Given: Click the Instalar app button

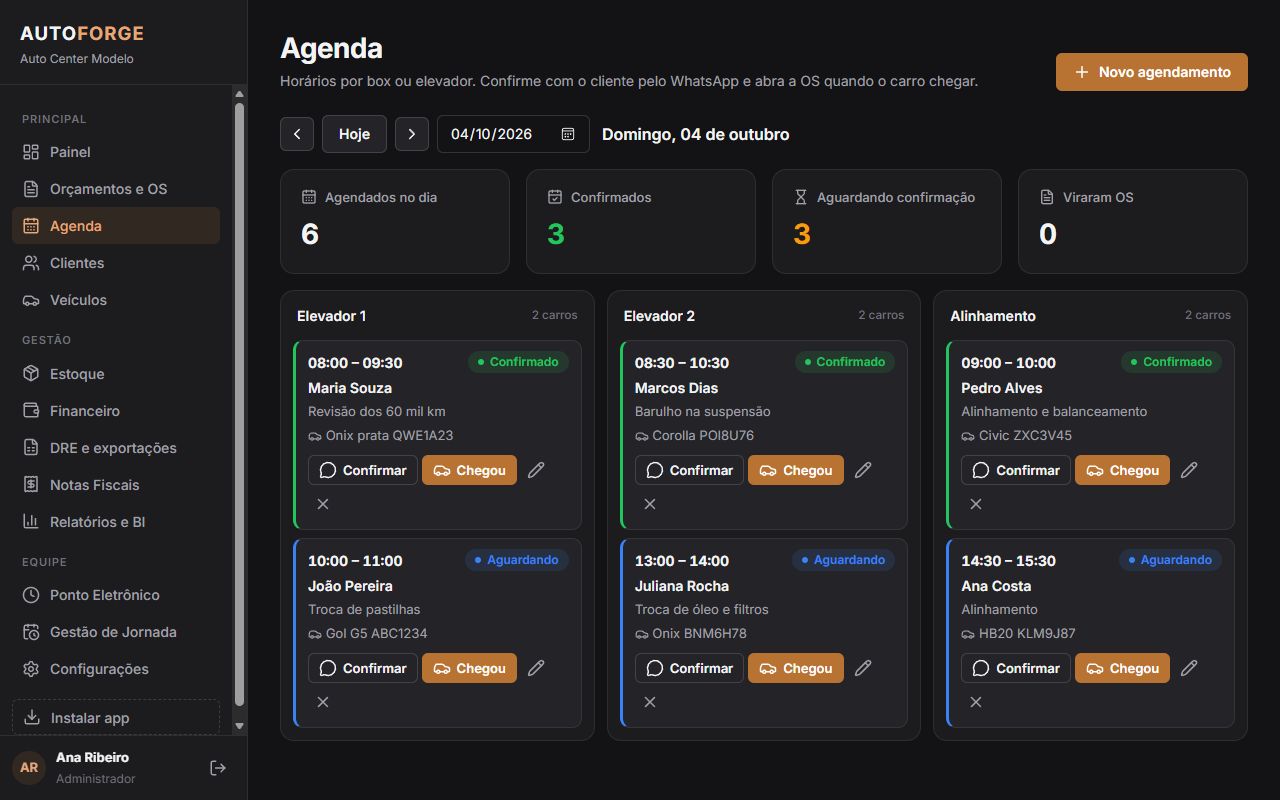Looking at the screenshot, I should coord(116,718).
